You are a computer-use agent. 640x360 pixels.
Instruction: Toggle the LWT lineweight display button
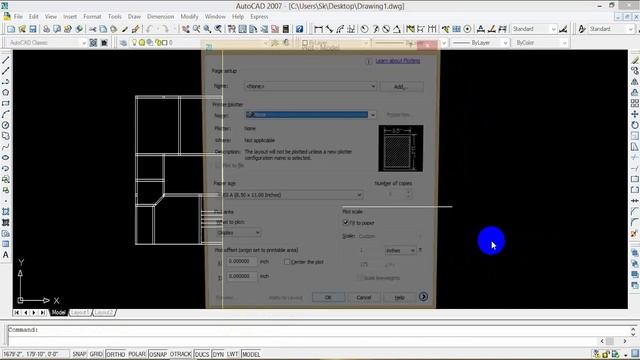tap(232, 354)
